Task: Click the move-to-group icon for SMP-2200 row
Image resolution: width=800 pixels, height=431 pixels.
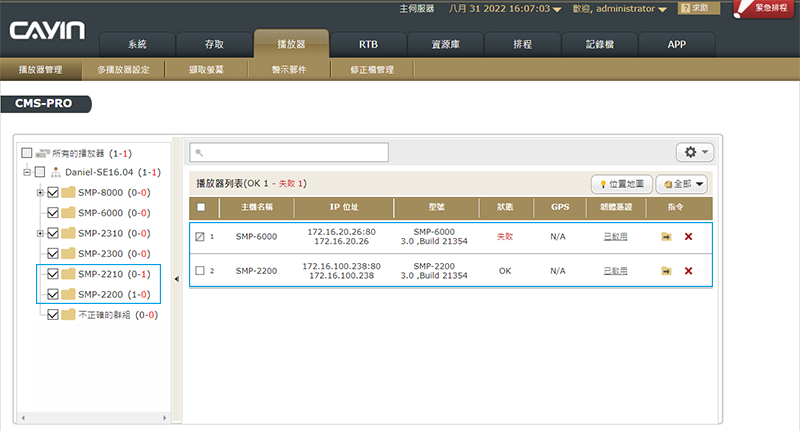Action: point(666,271)
